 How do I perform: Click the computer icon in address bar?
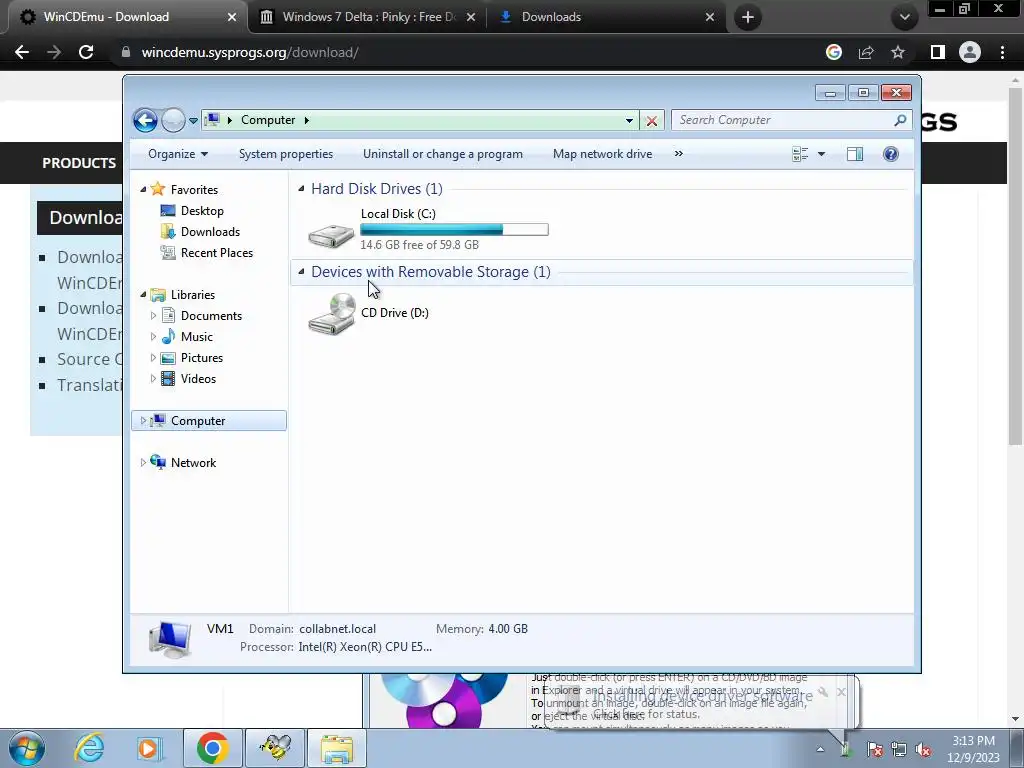pos(212,120)
